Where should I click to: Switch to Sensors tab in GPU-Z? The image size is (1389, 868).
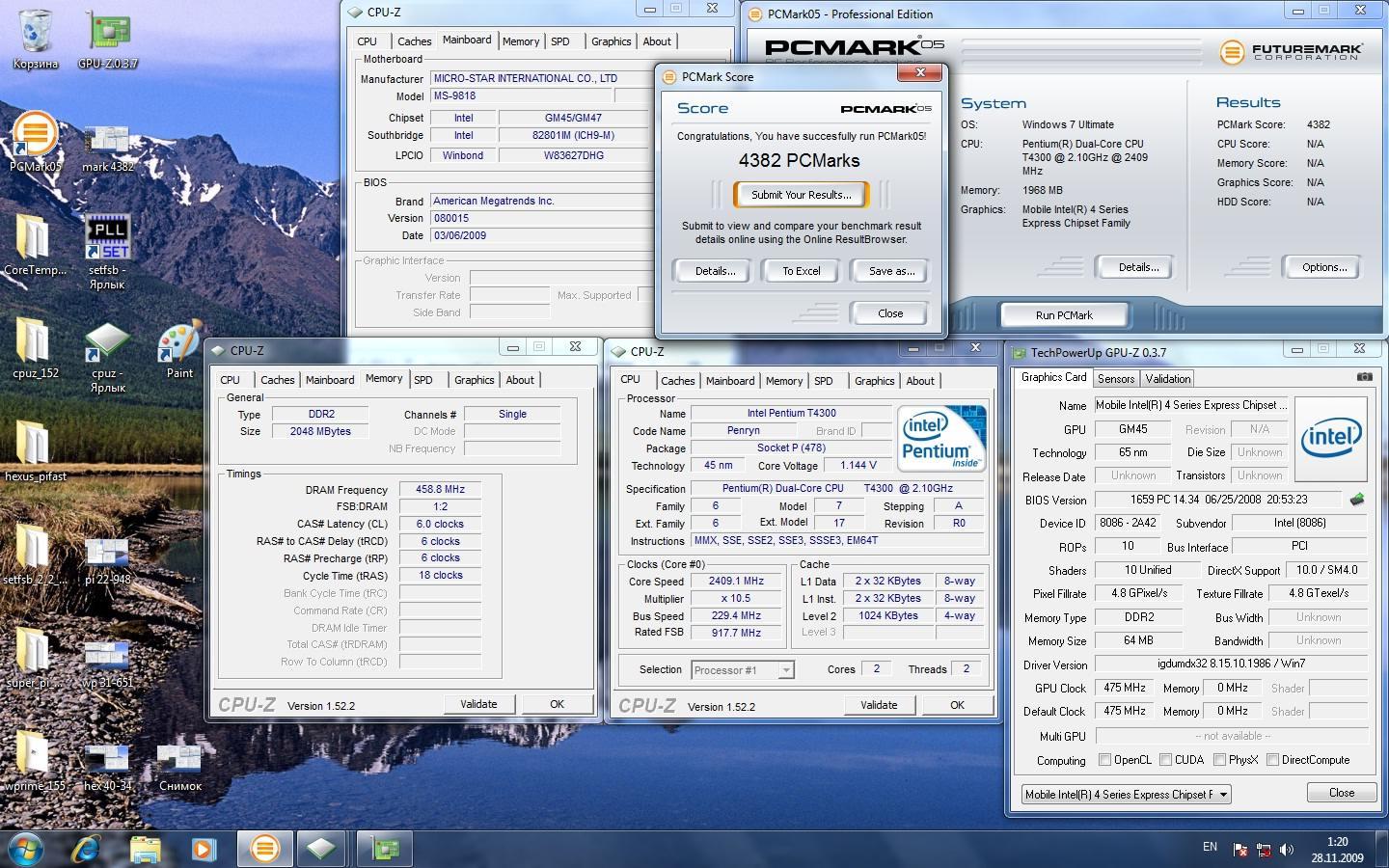(x=1115, y=379)
